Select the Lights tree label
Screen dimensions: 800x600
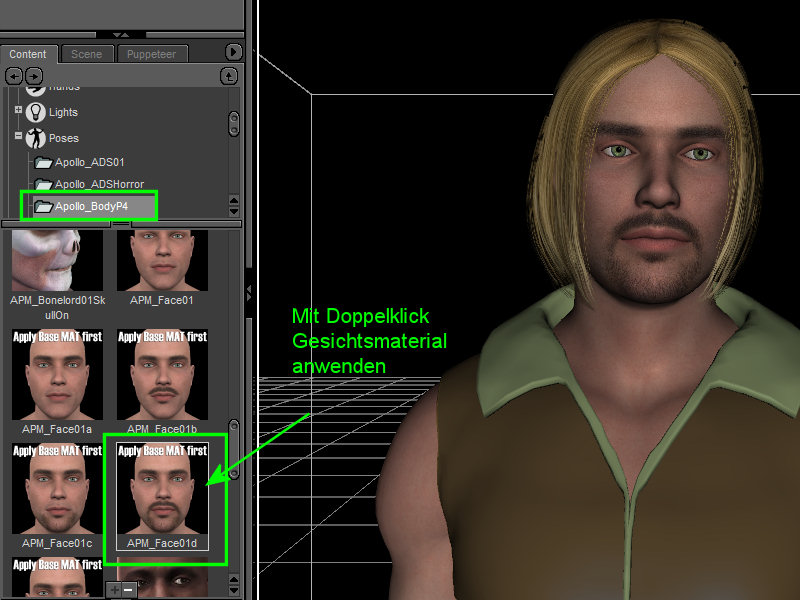63,112
